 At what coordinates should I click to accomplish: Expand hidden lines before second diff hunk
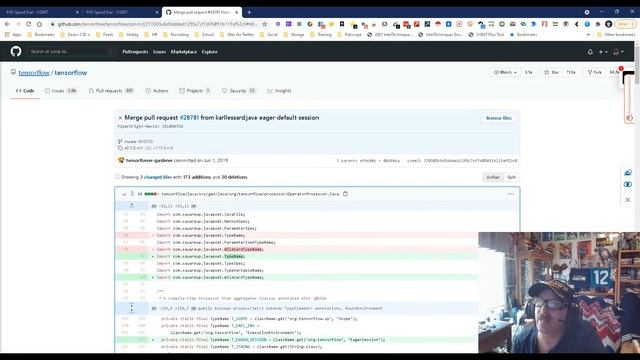pyautogui.click(x=131, y=308)
